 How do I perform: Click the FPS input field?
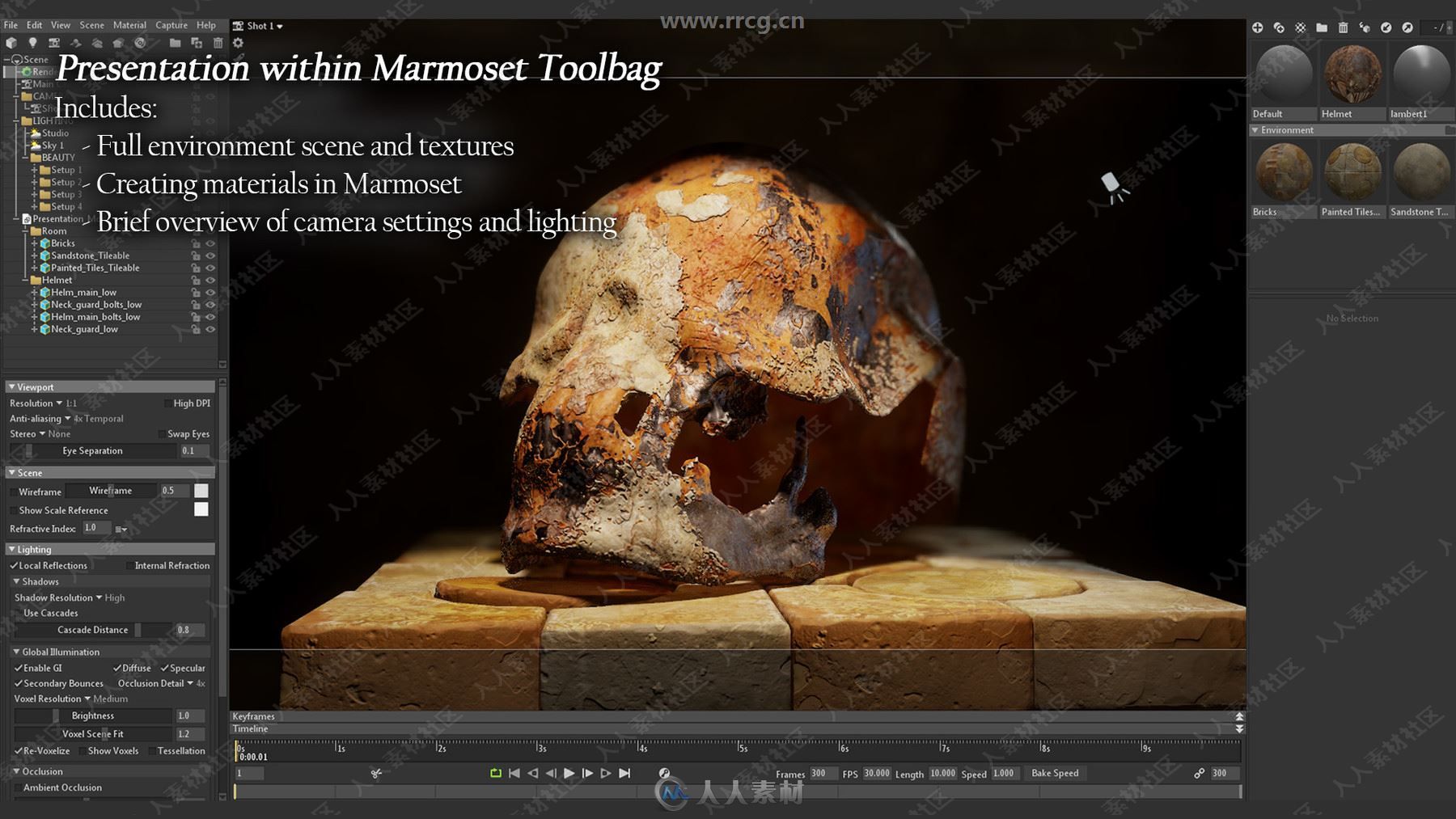(x=877, y=774)
